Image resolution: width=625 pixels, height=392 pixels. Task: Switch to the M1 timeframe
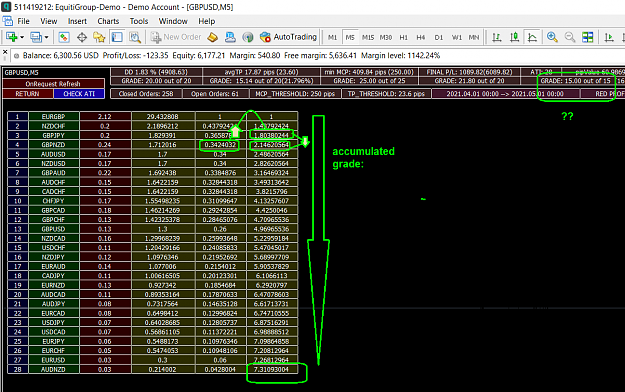(332, 37)
